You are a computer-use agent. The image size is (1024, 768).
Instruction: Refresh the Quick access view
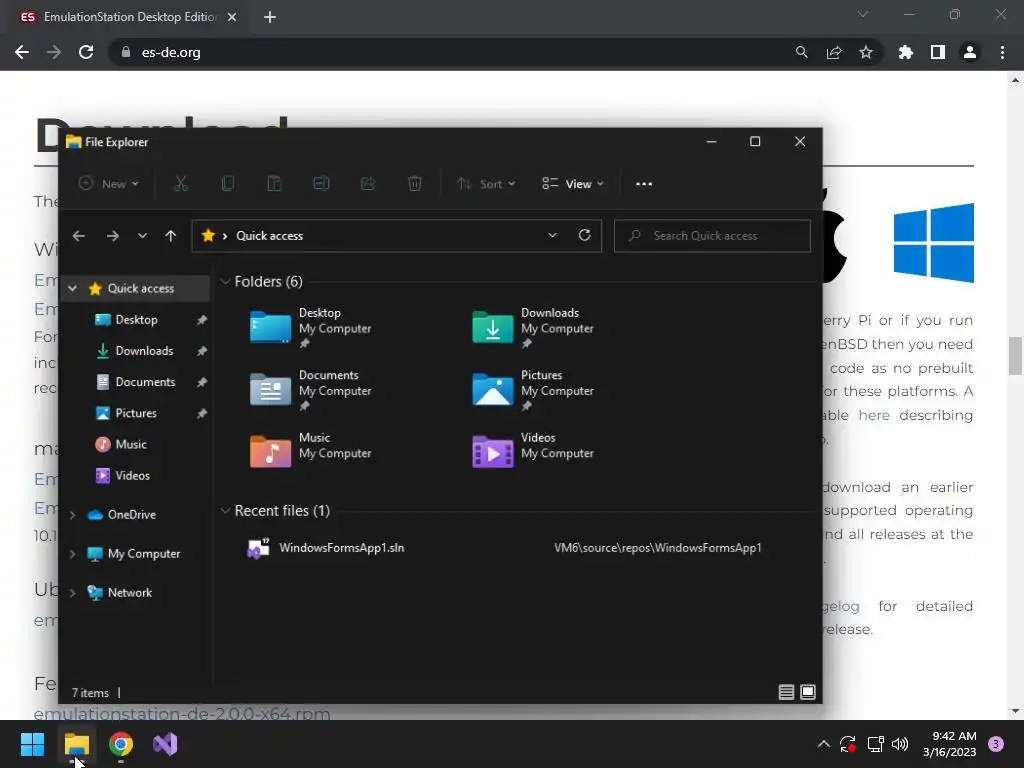click(x=584, y=235)
